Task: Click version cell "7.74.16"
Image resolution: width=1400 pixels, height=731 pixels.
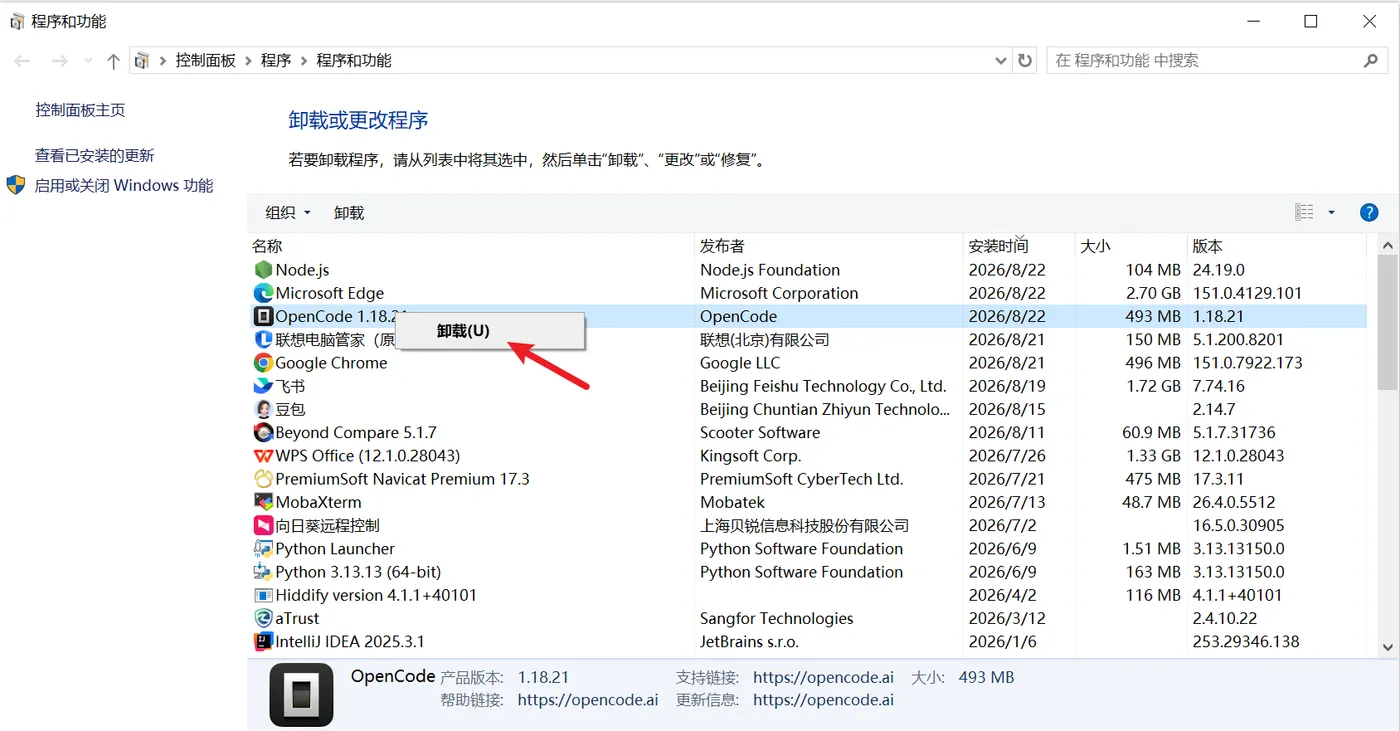Action: coord(1219,386)
